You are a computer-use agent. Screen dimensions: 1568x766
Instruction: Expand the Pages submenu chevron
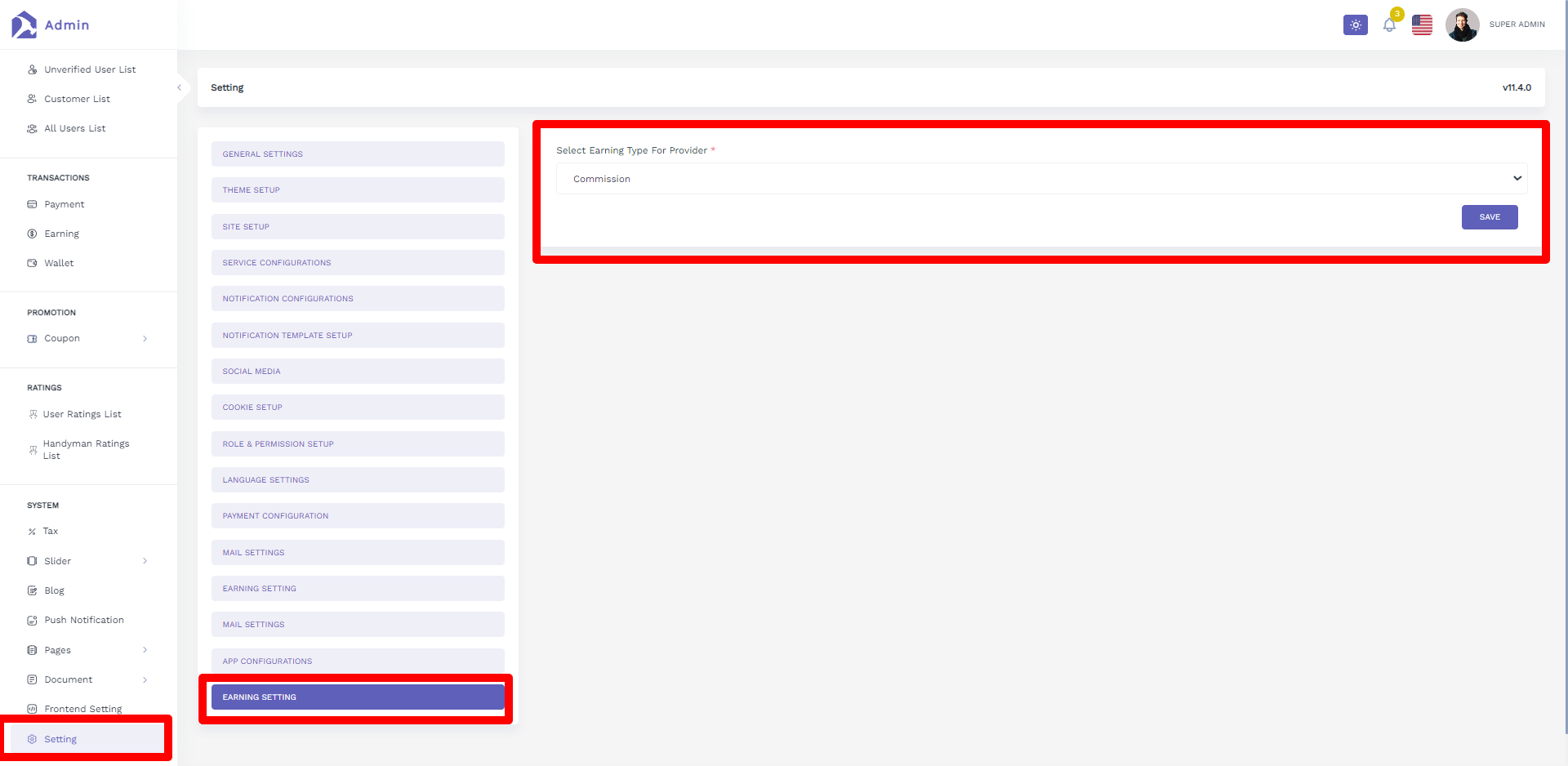coord(145,650)
